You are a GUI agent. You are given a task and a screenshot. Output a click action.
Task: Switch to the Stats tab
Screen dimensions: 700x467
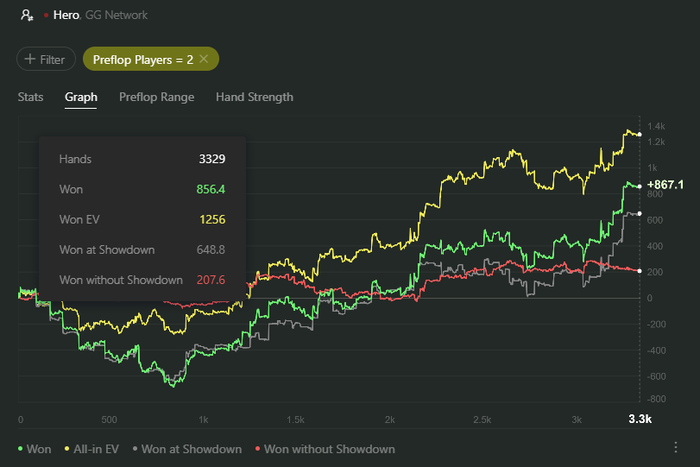coord(30,97)
